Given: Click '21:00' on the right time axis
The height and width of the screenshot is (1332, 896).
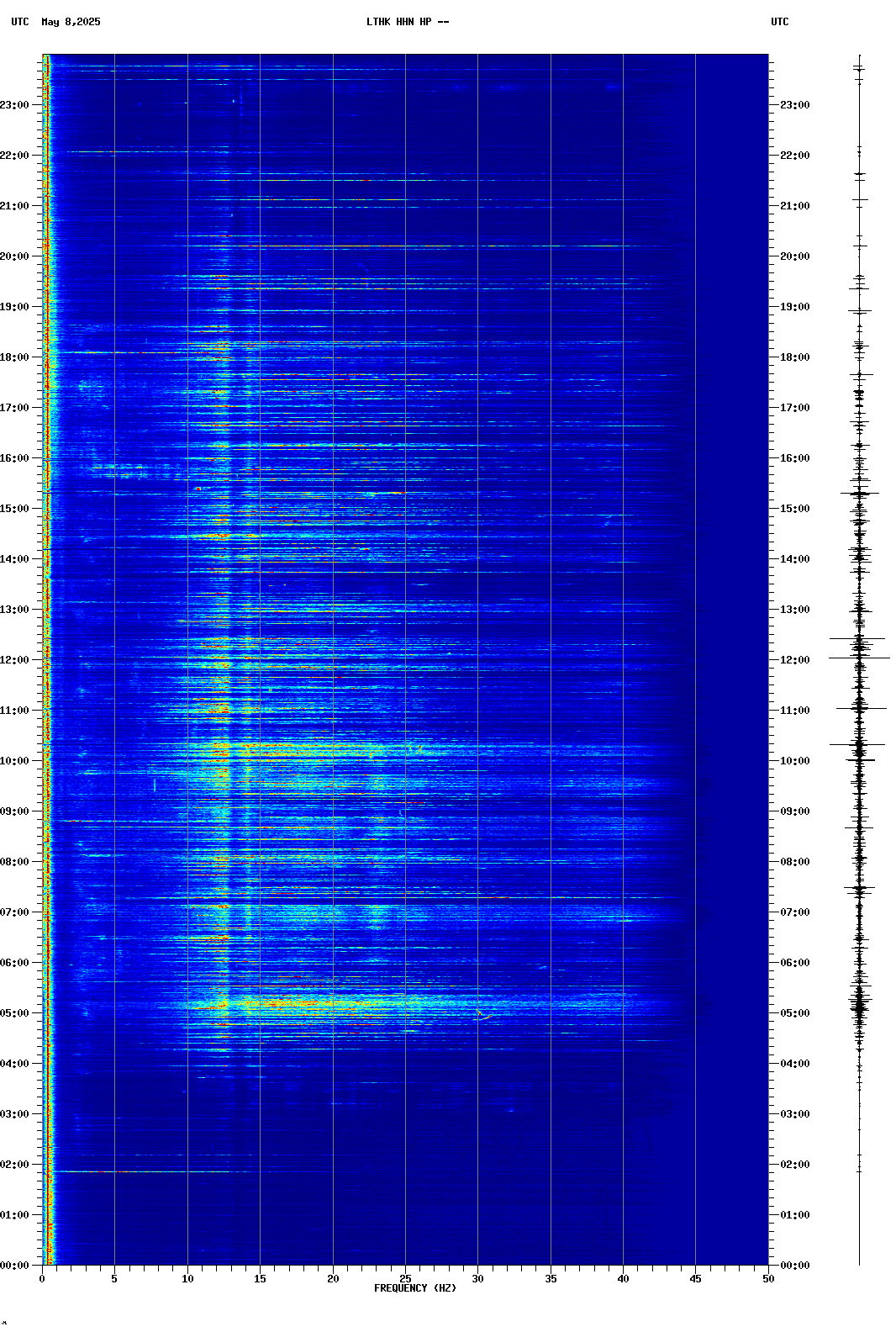Looking at the screenshot, I should coord(795,206).
